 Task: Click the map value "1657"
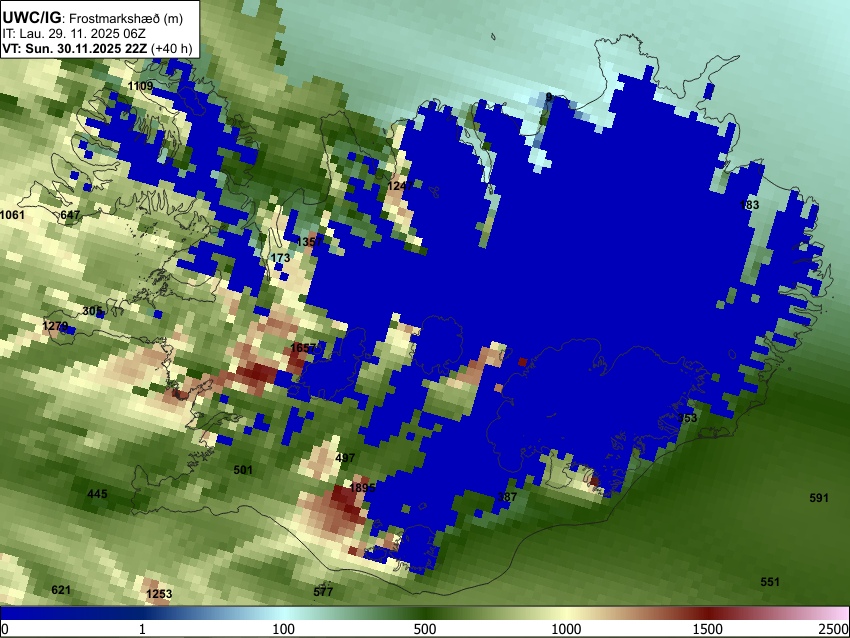pos(302,347)
